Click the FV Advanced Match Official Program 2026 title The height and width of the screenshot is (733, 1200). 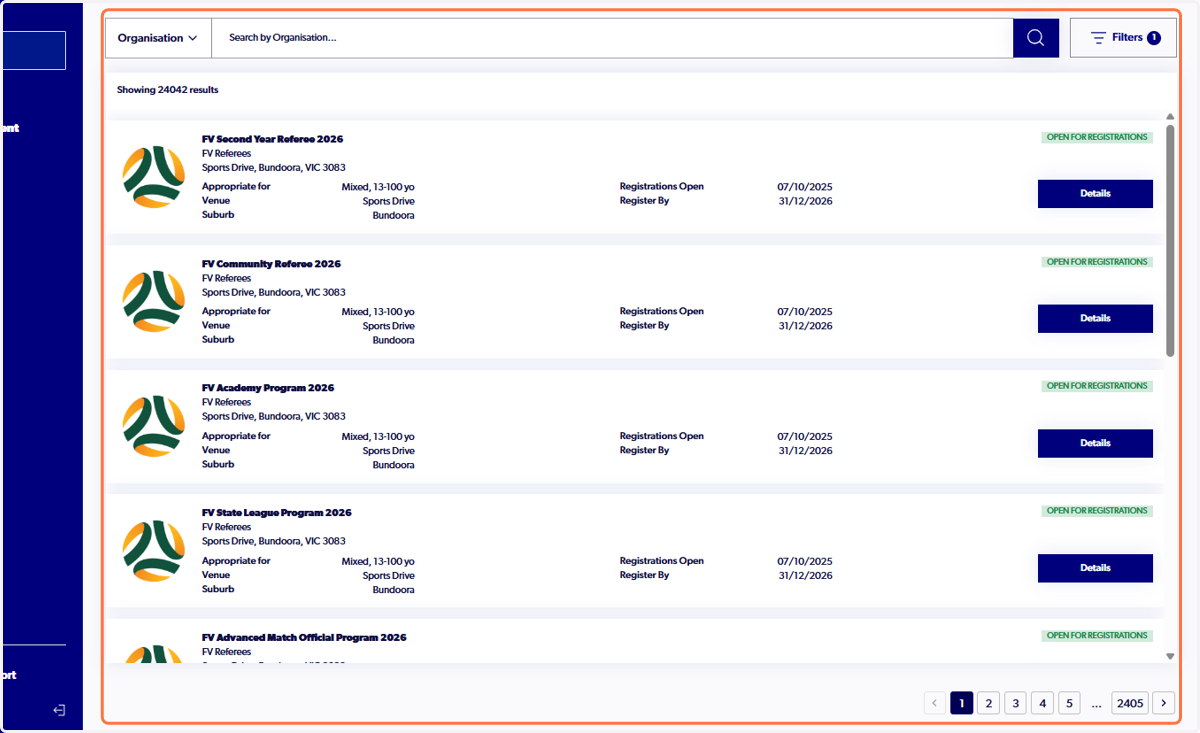pos(304,637)
